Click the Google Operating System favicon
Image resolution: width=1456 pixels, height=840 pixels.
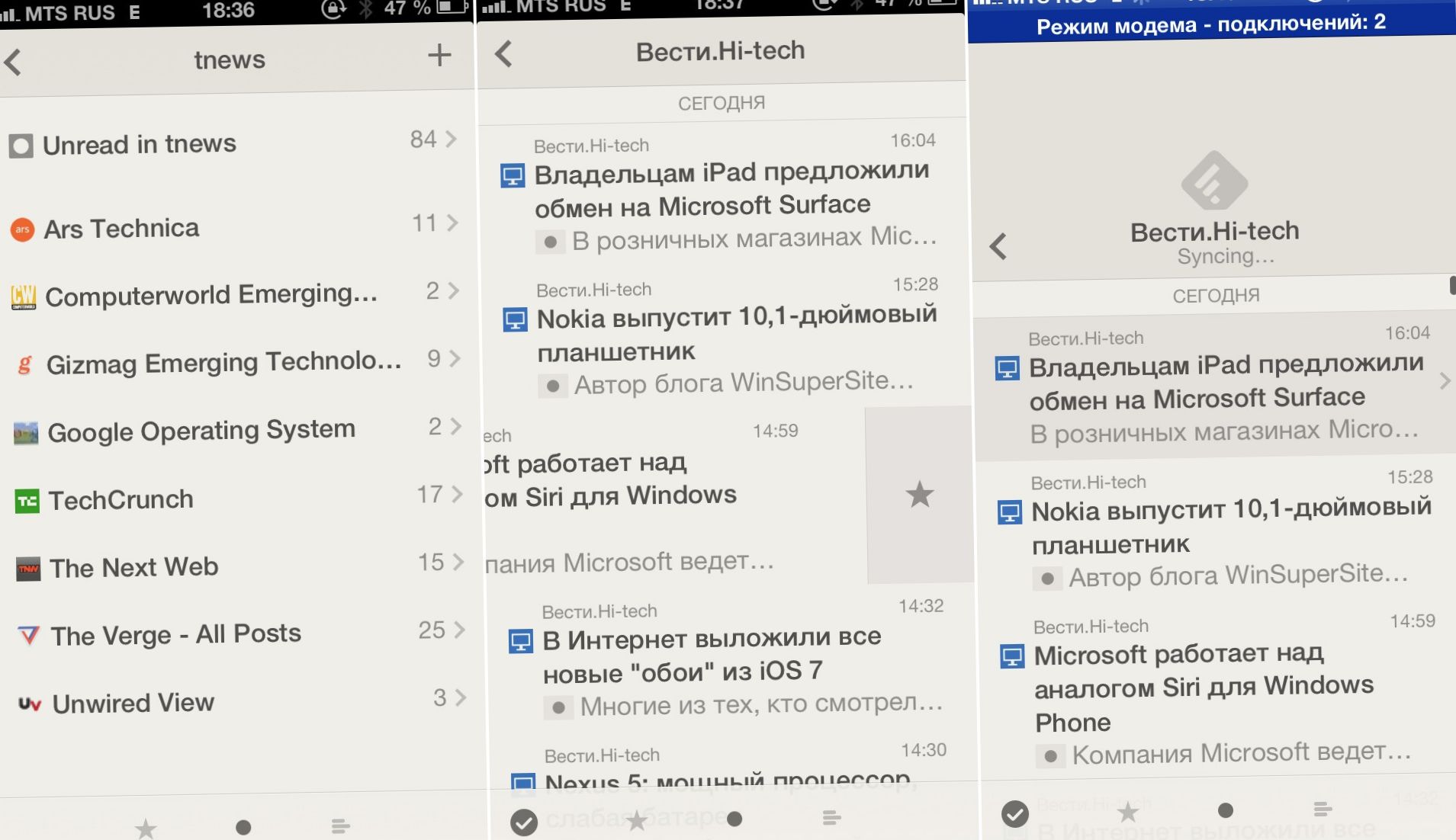tap(26, 433)
